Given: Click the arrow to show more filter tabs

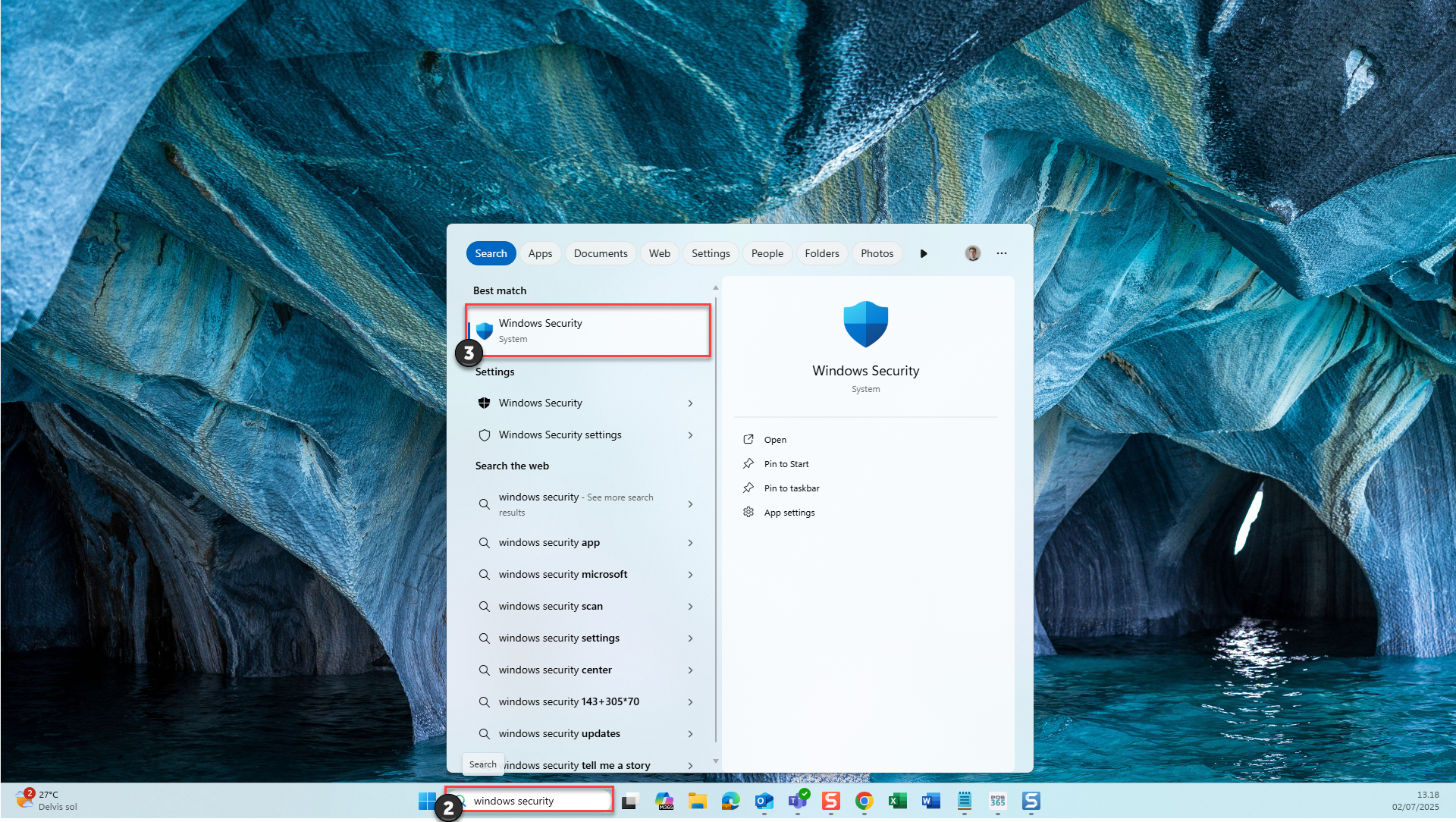Looking at the screenshot, I should tap(924, 253).
